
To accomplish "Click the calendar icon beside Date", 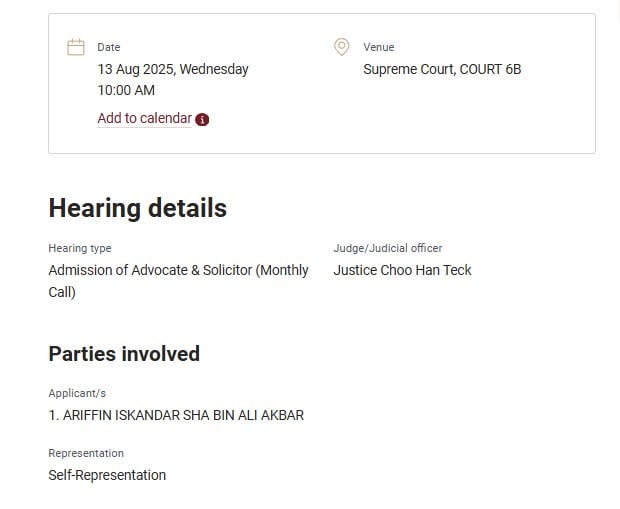I will tap(76, 47).
